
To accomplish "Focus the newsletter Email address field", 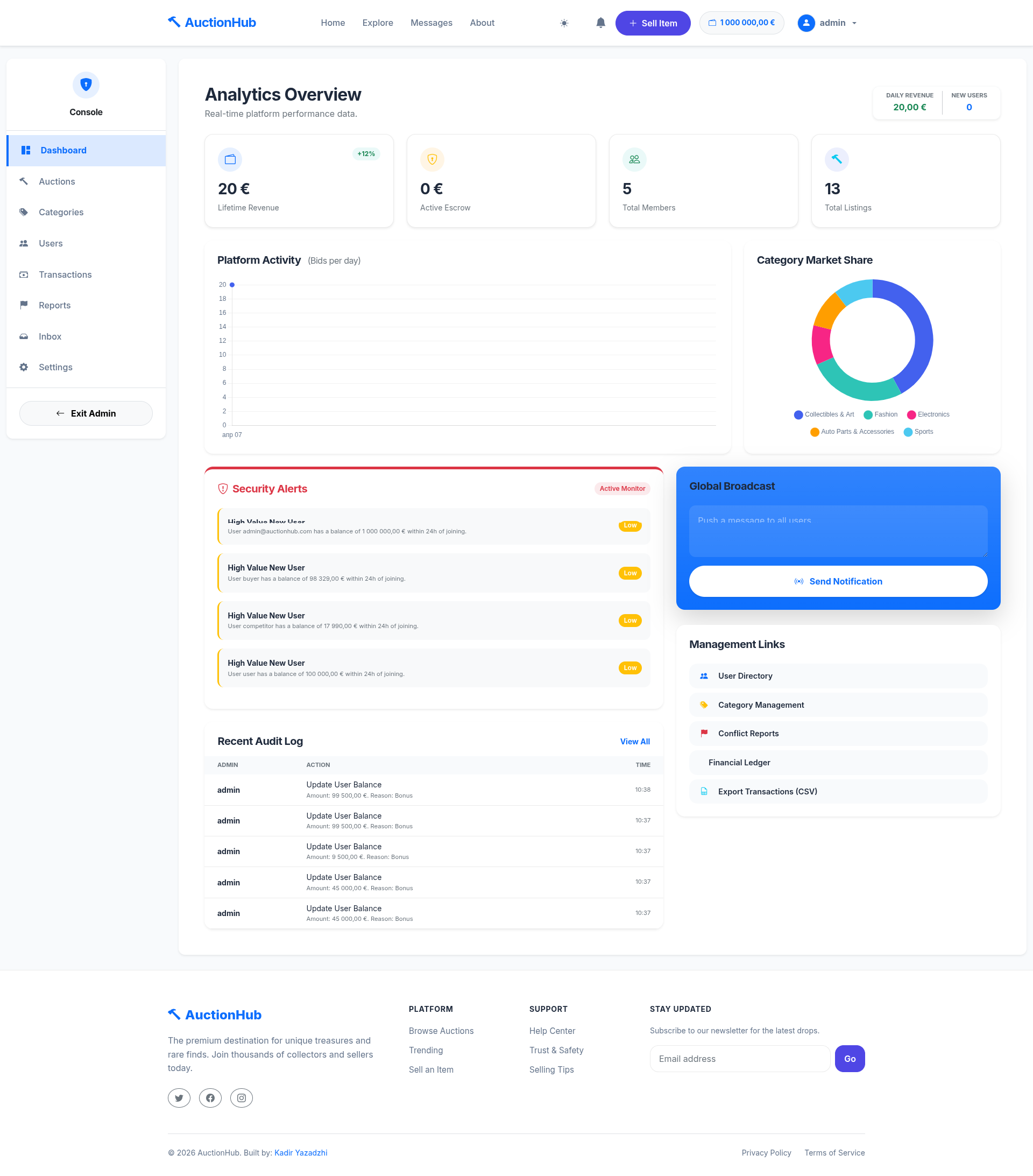I will (x=740, y=1059).
